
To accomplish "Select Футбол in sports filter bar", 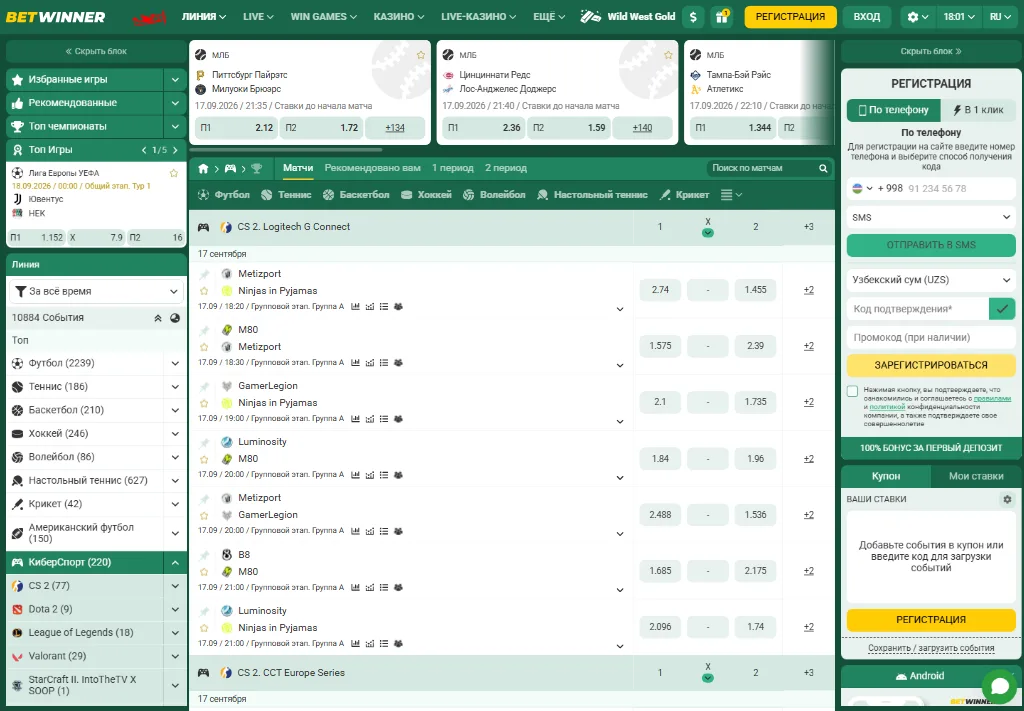I will (224, 195).
